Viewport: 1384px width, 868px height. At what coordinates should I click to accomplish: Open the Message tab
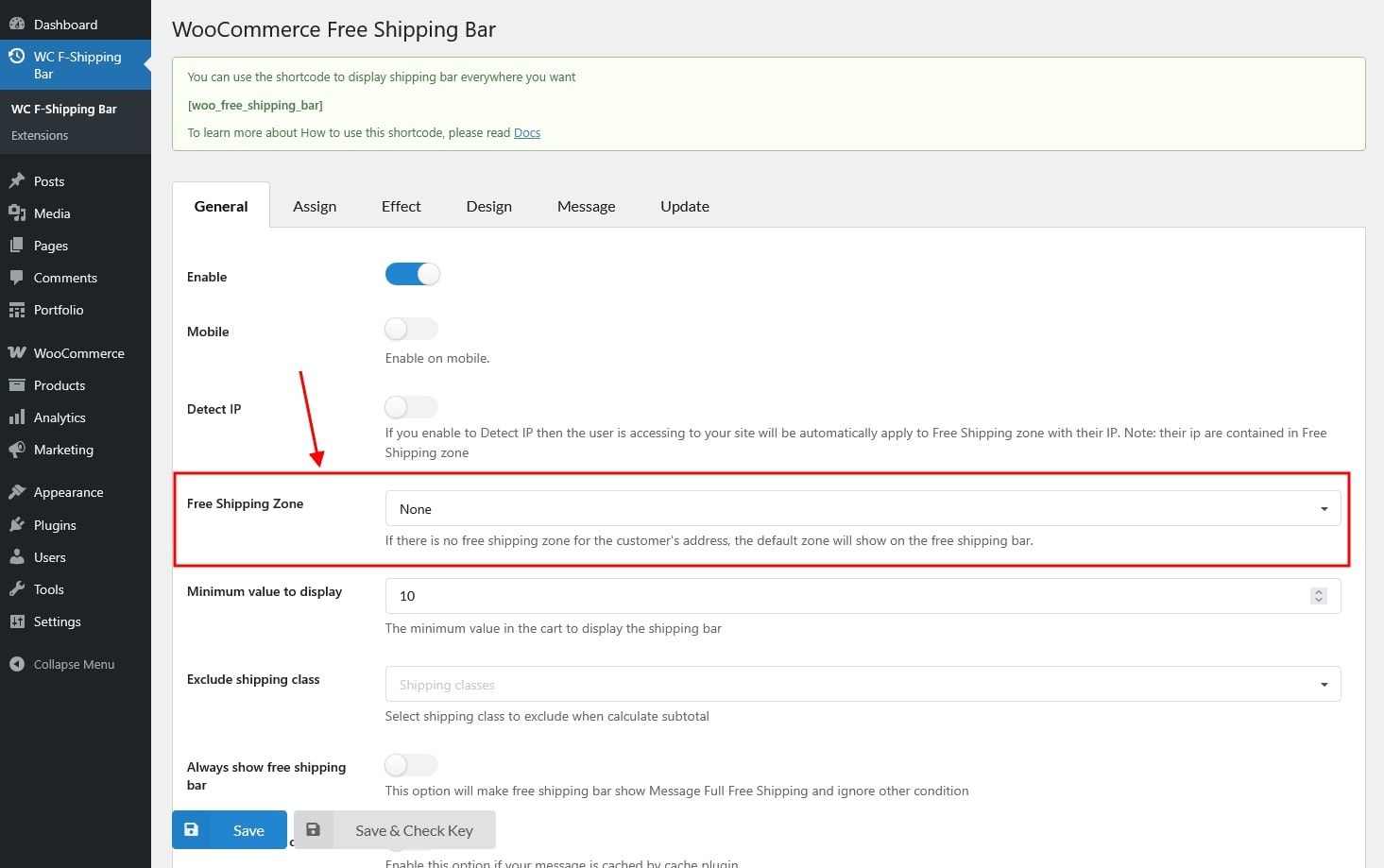coord(586,207)
